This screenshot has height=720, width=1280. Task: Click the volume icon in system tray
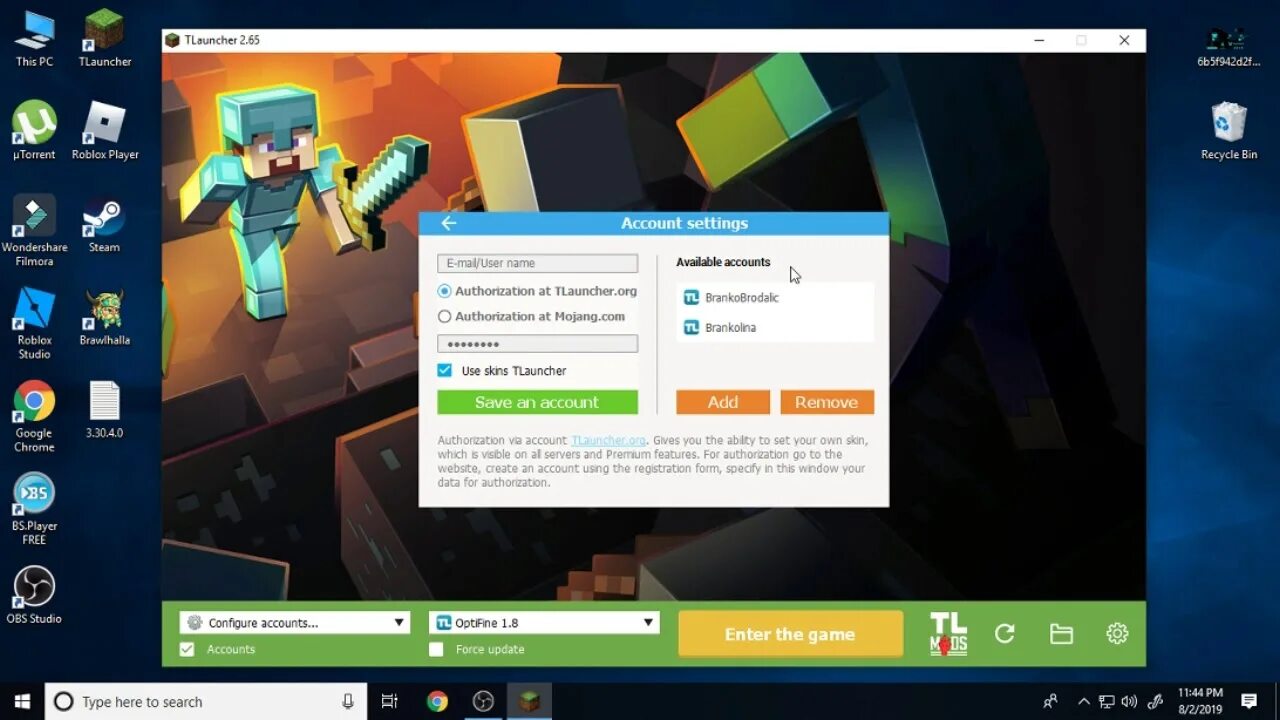[1130, 701]
